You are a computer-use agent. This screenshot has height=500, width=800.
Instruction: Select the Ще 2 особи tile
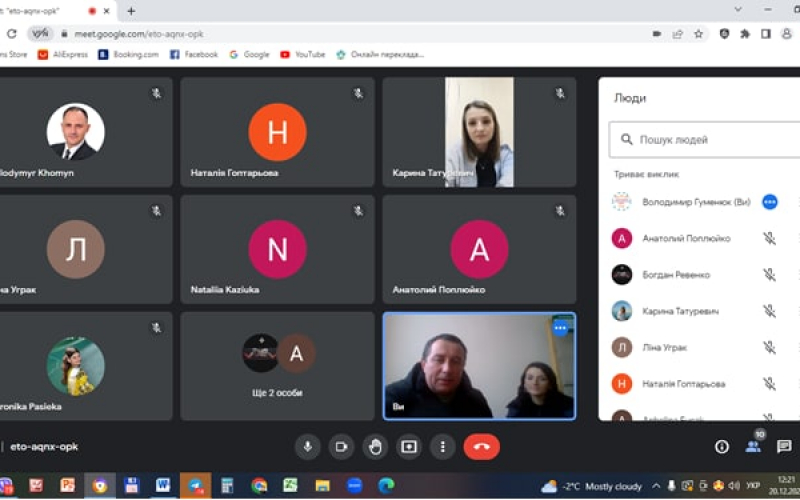(x=278, y=366)
